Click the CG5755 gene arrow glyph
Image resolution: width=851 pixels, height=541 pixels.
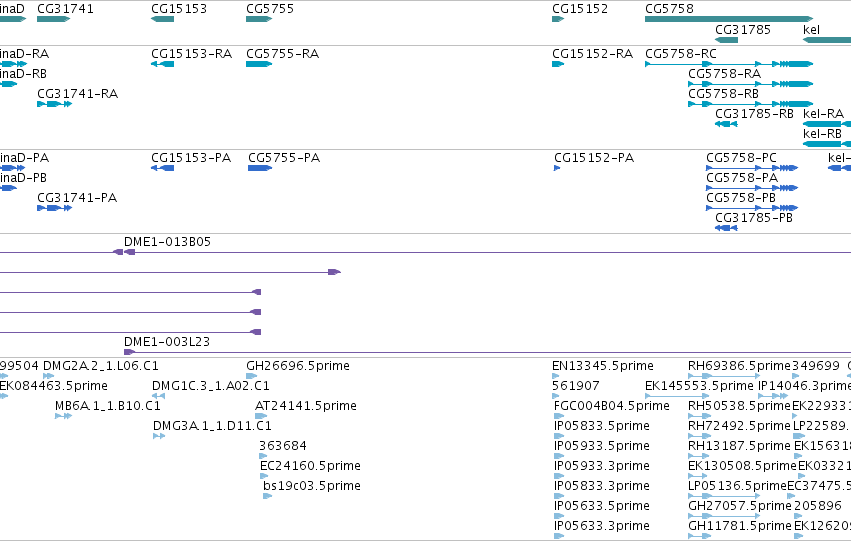coord(259,19)
